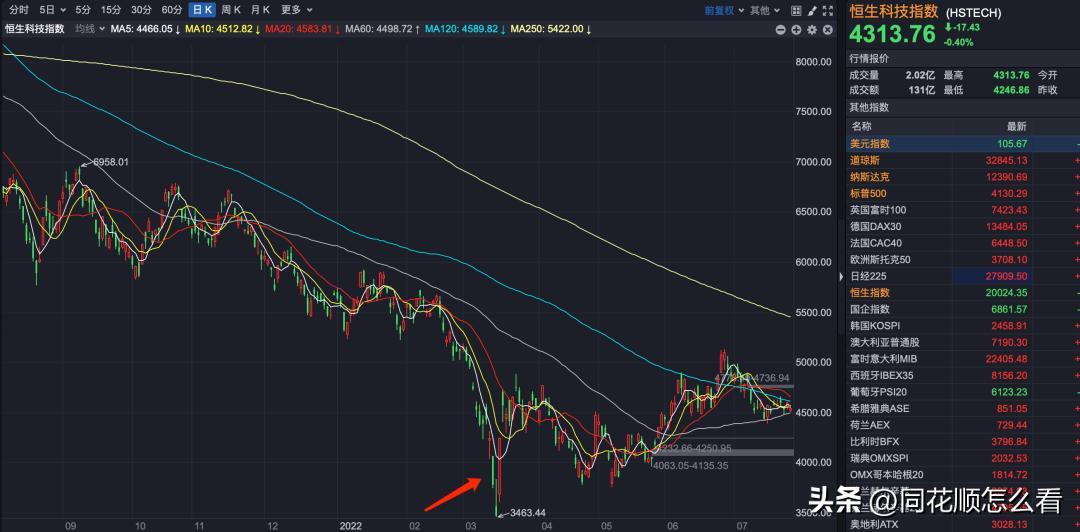Select the 荷兰AEX index row

click(x=963, y=425)
